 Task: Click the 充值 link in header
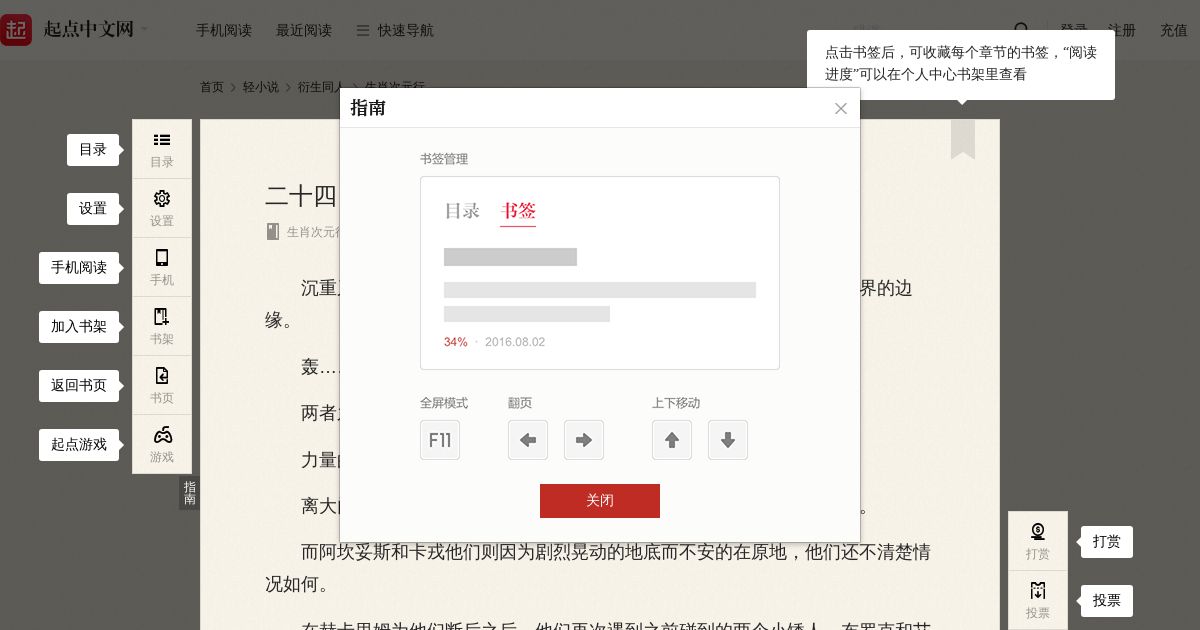(1174, 31)
